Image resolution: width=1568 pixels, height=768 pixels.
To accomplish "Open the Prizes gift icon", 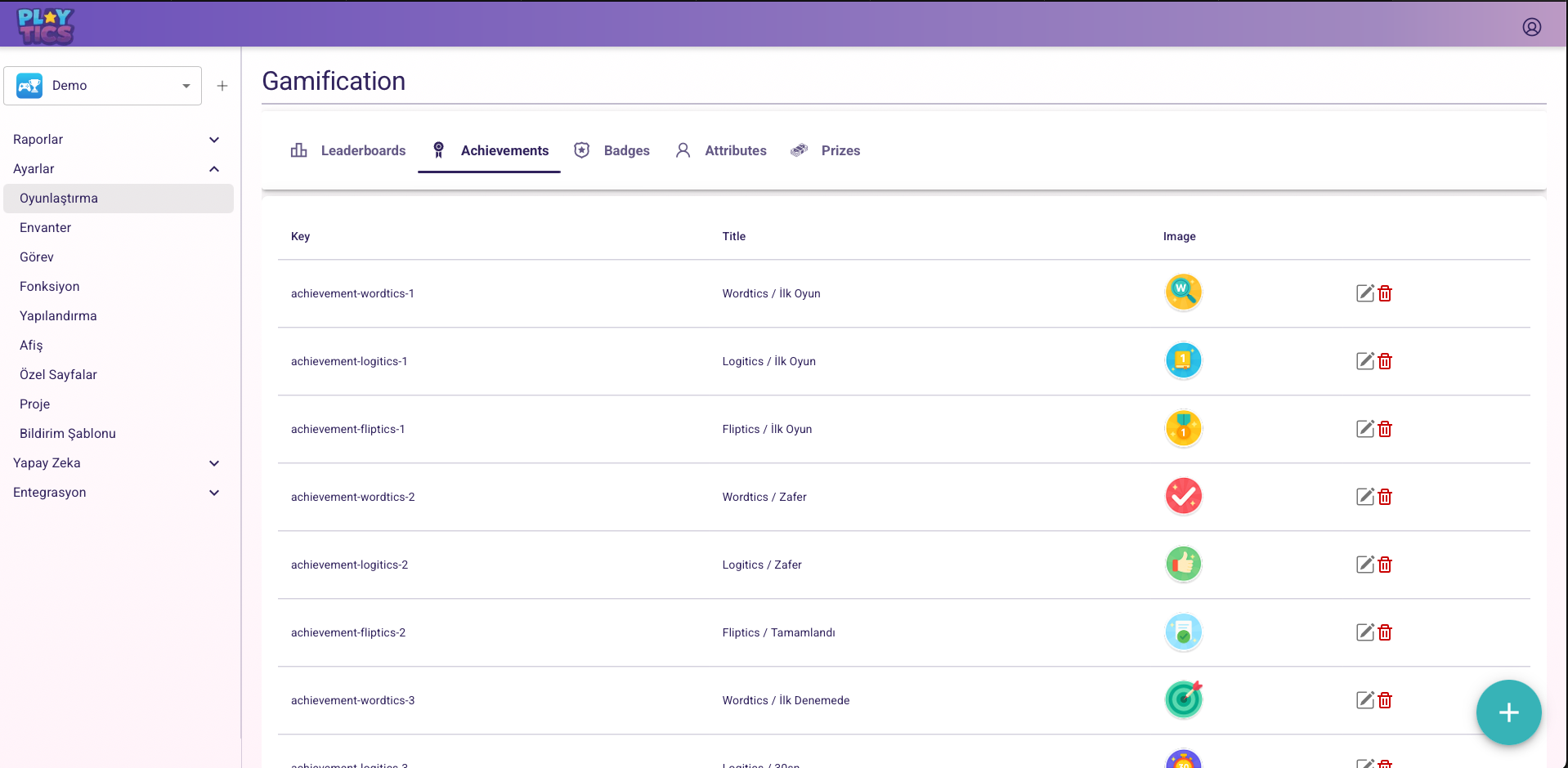I will coord(799,150).
